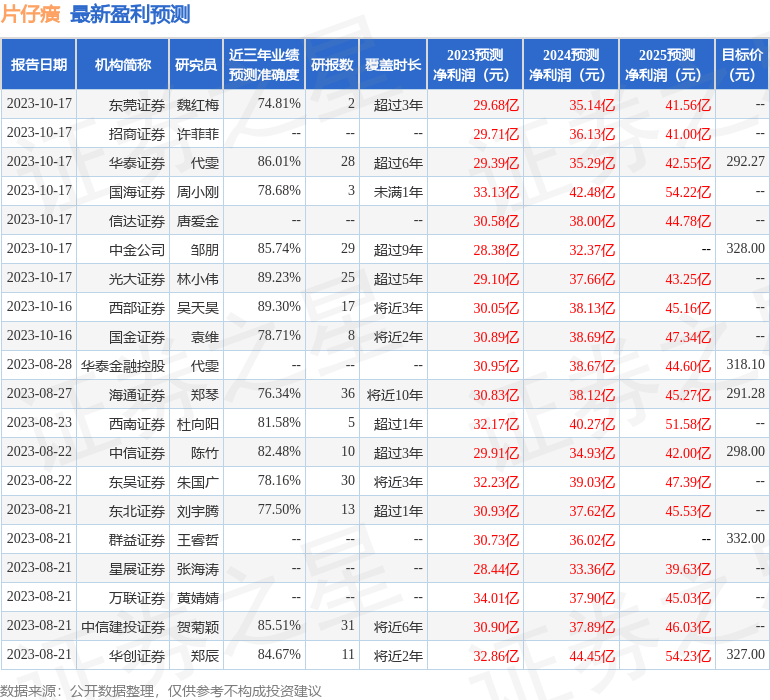
Task: Click 2025 forecast value 54.23亿
Action: point(688,656)
